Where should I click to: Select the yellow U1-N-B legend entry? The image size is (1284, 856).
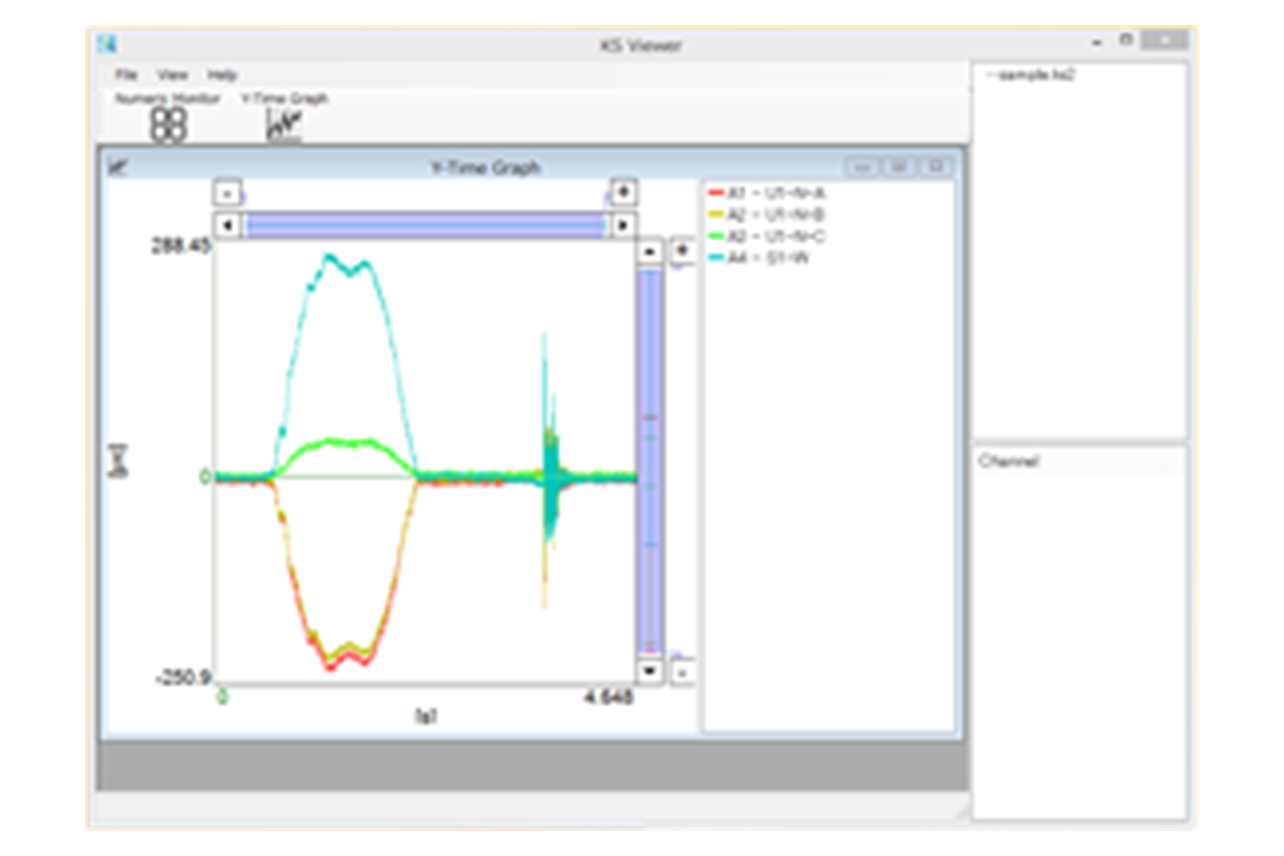coord(766,215)
